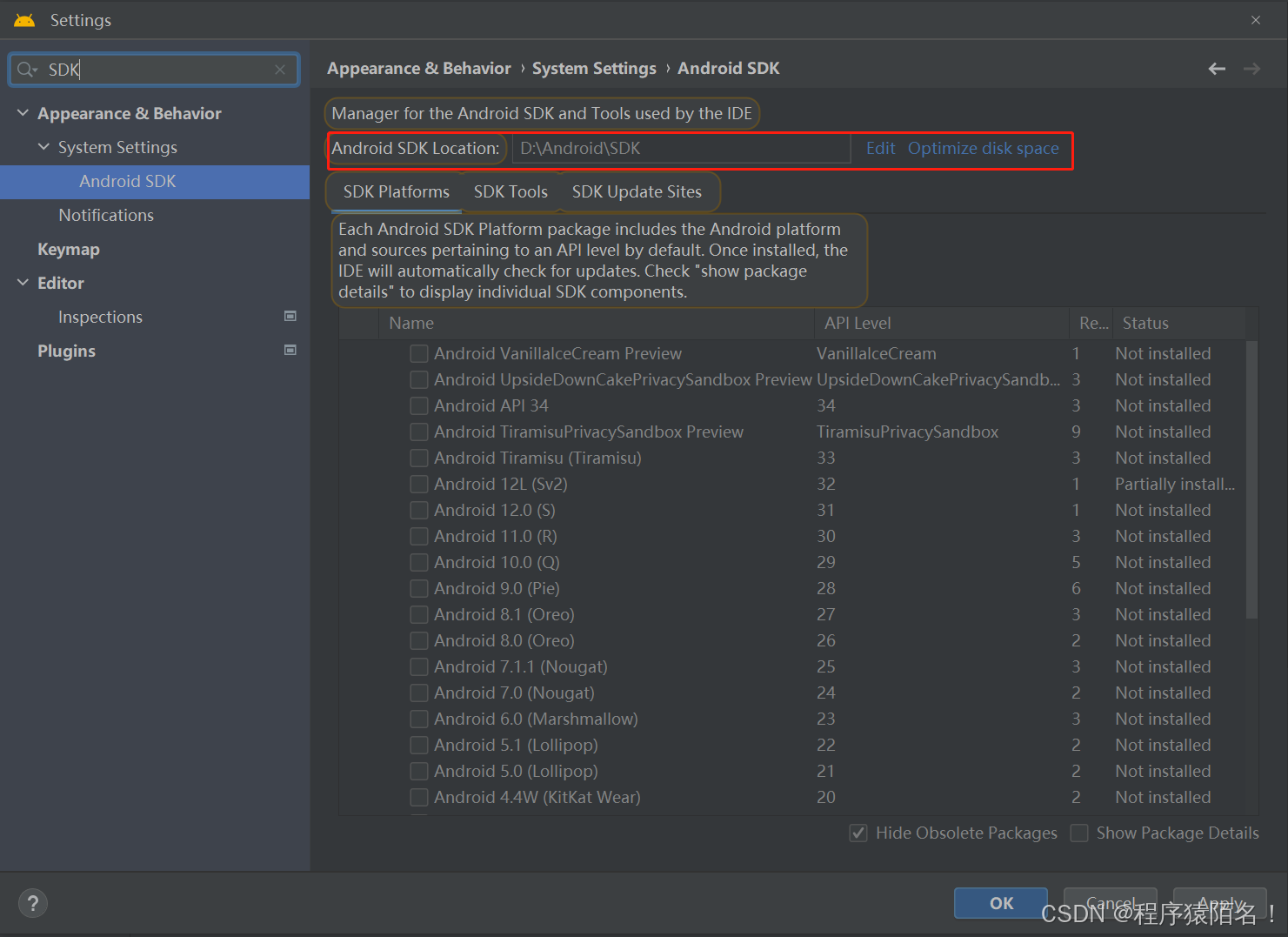Viewport: 1288px width, 937px height.
Task: Sort by the Status column header
Action: coord(1178,323)
